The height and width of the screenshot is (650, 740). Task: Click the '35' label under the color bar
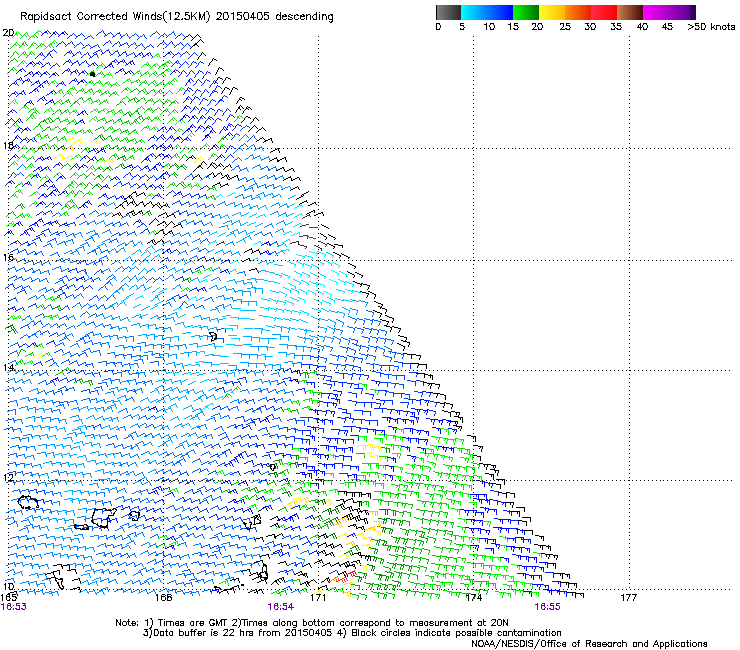(x=616, y=27)
